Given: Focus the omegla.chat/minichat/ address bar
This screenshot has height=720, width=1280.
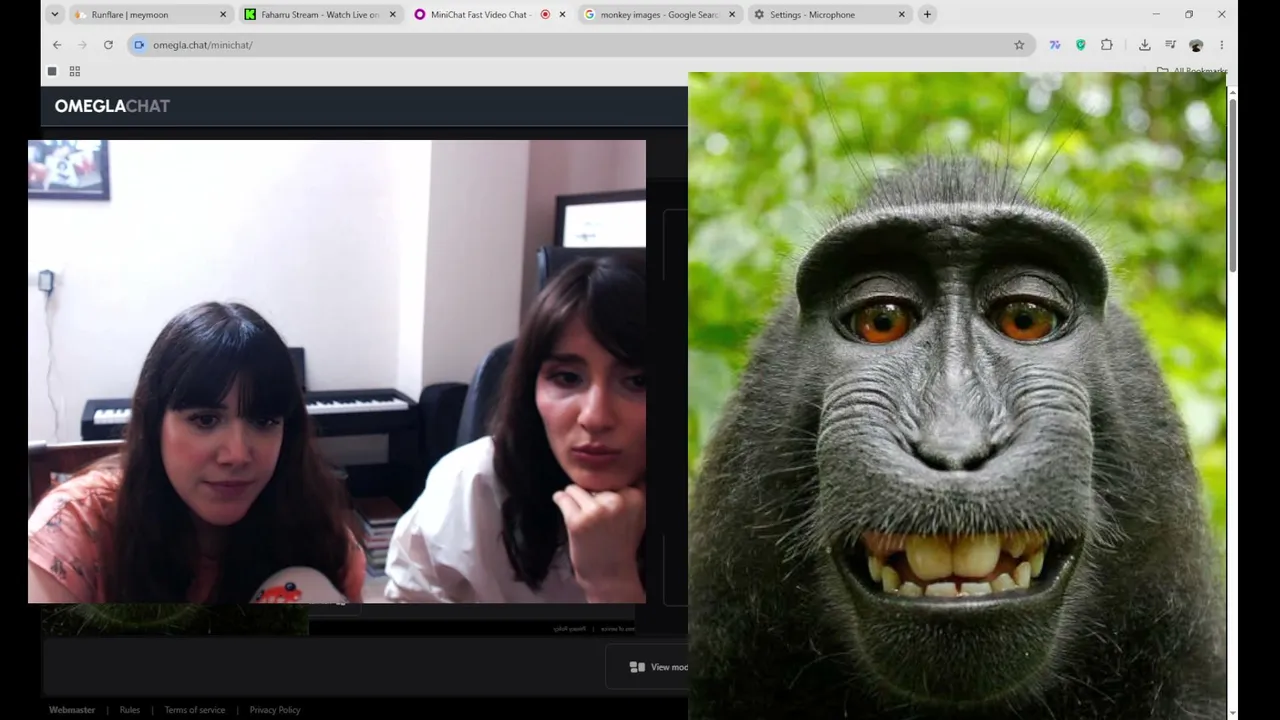Looking at the screenshot, I should coord(580,45).
